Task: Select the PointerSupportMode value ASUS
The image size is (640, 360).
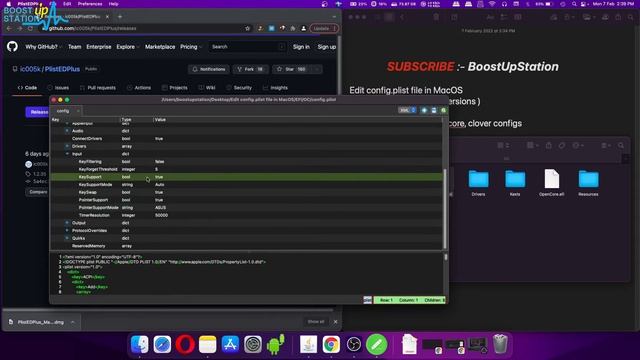Action: (x=160, y=208)
